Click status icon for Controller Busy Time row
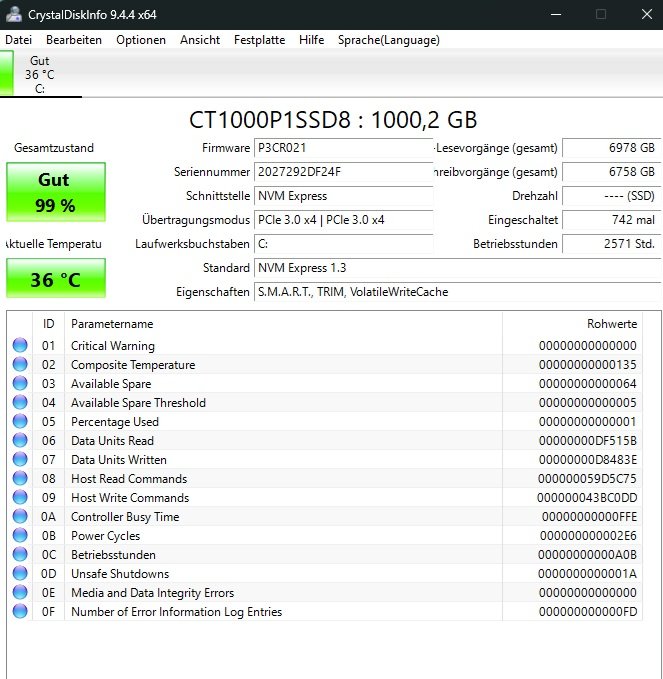This screenshot has width=663, height=679. point(20,517)
